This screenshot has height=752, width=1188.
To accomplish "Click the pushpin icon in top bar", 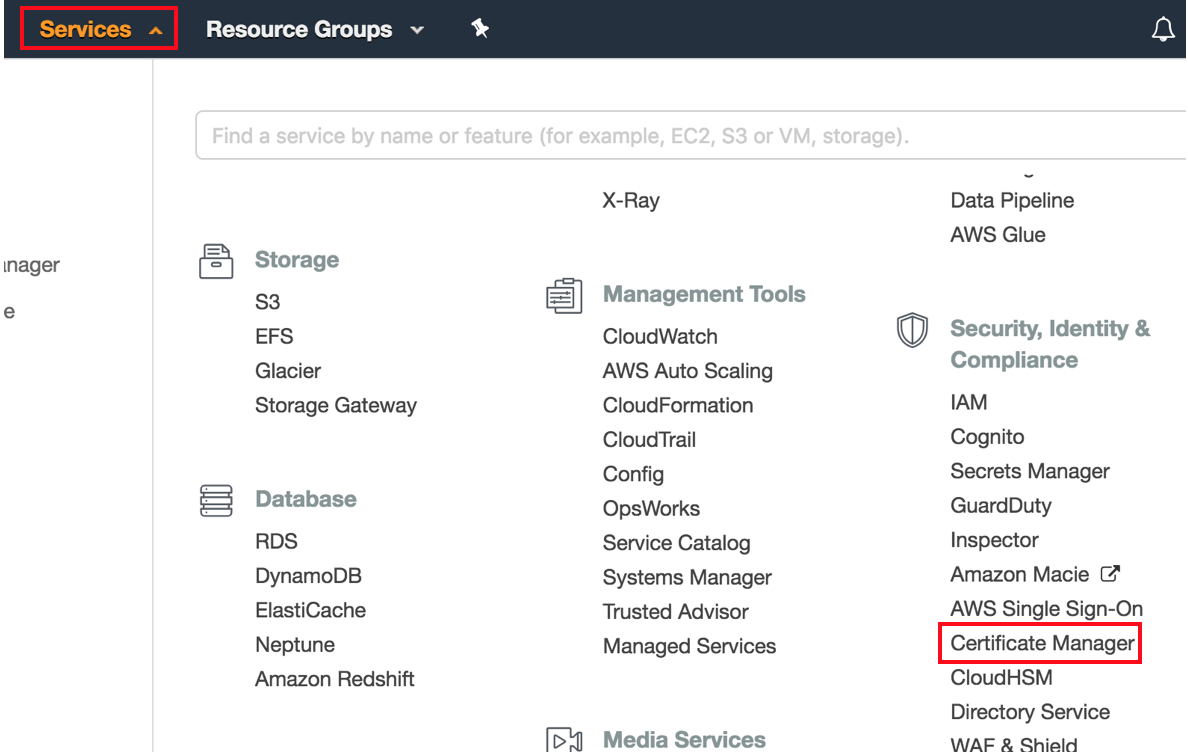I will 480,30.
